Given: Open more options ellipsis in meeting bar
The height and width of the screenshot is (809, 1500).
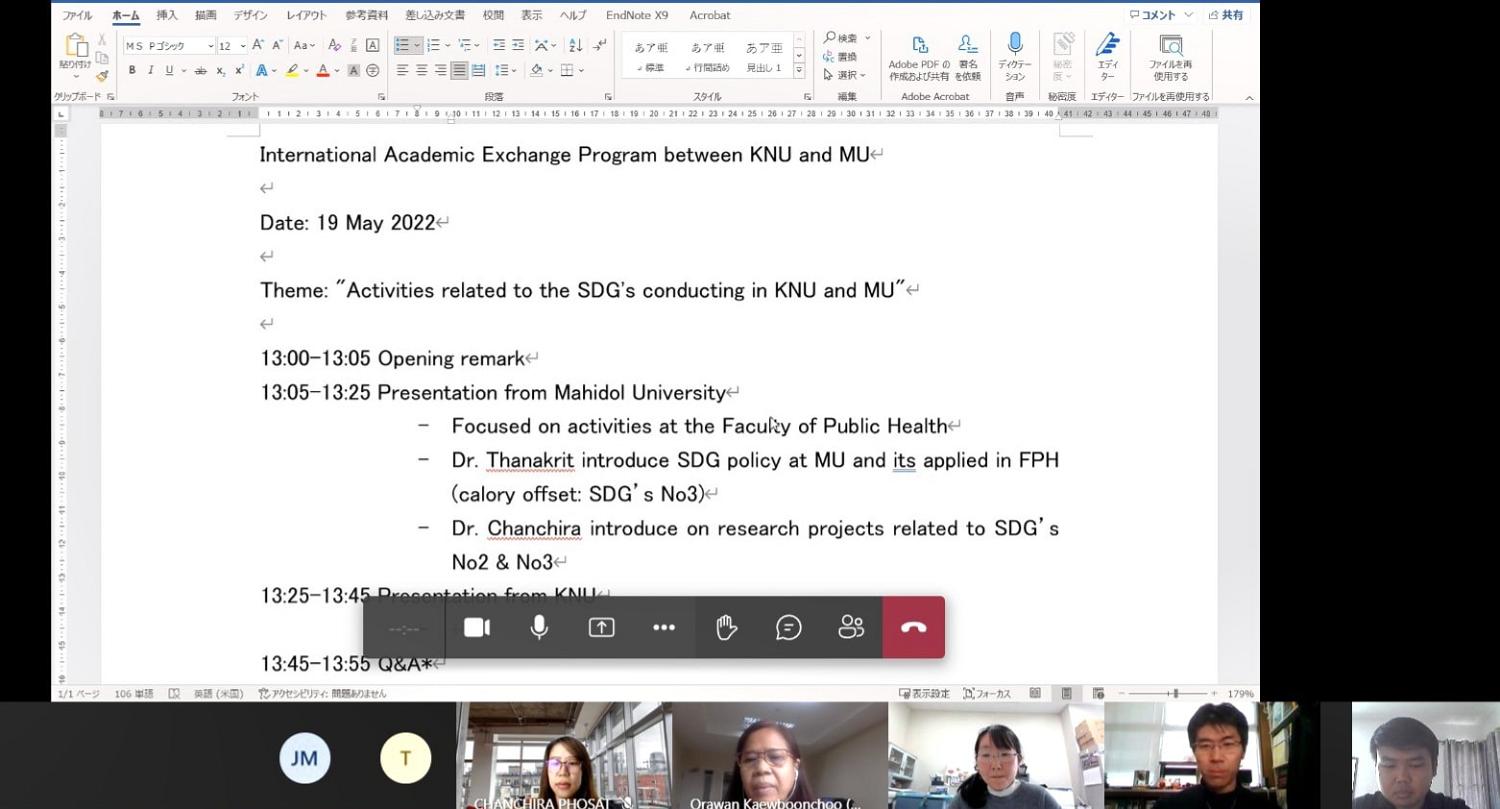Looking at the screenshot, I should coord(664,628).
